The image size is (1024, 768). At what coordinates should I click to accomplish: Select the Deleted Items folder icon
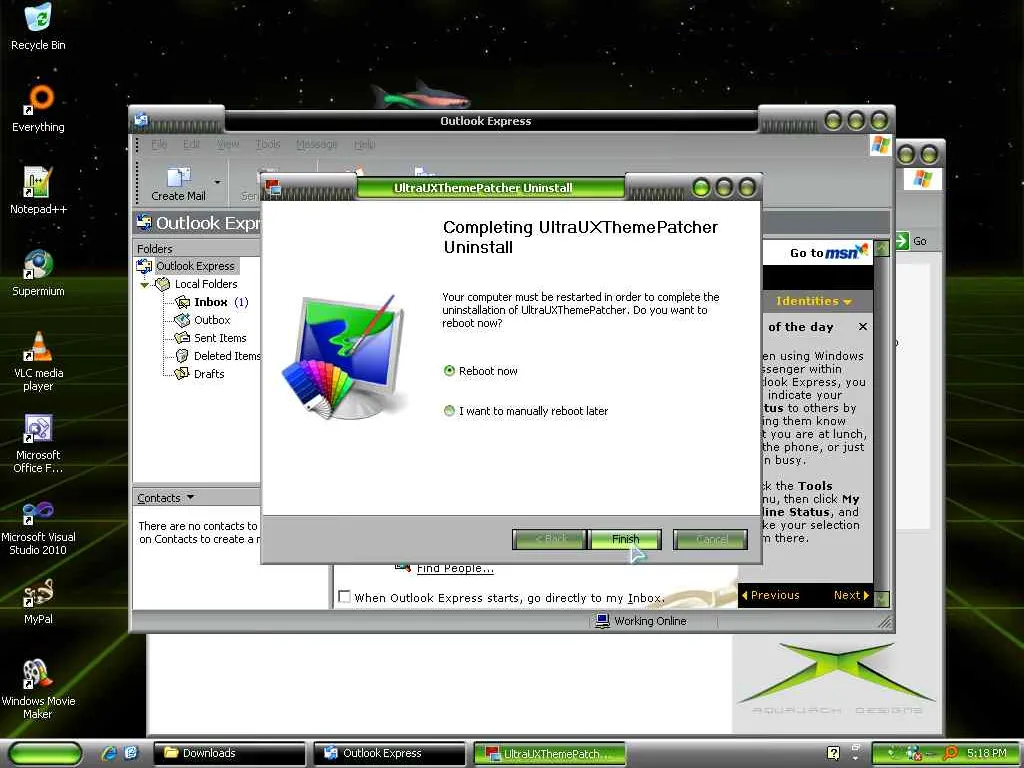tap(182, 356)
